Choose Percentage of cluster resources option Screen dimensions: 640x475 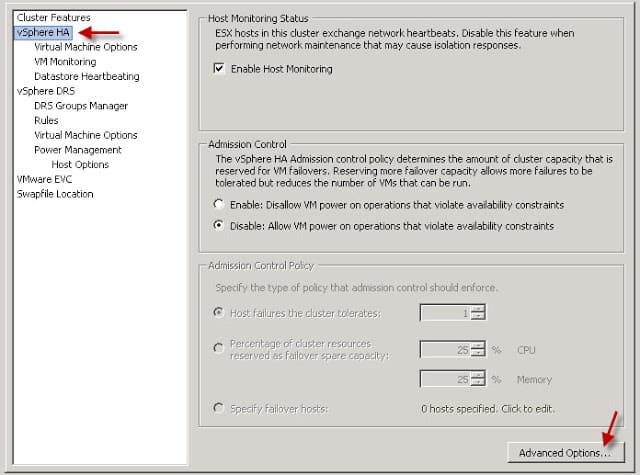[219, 348]
